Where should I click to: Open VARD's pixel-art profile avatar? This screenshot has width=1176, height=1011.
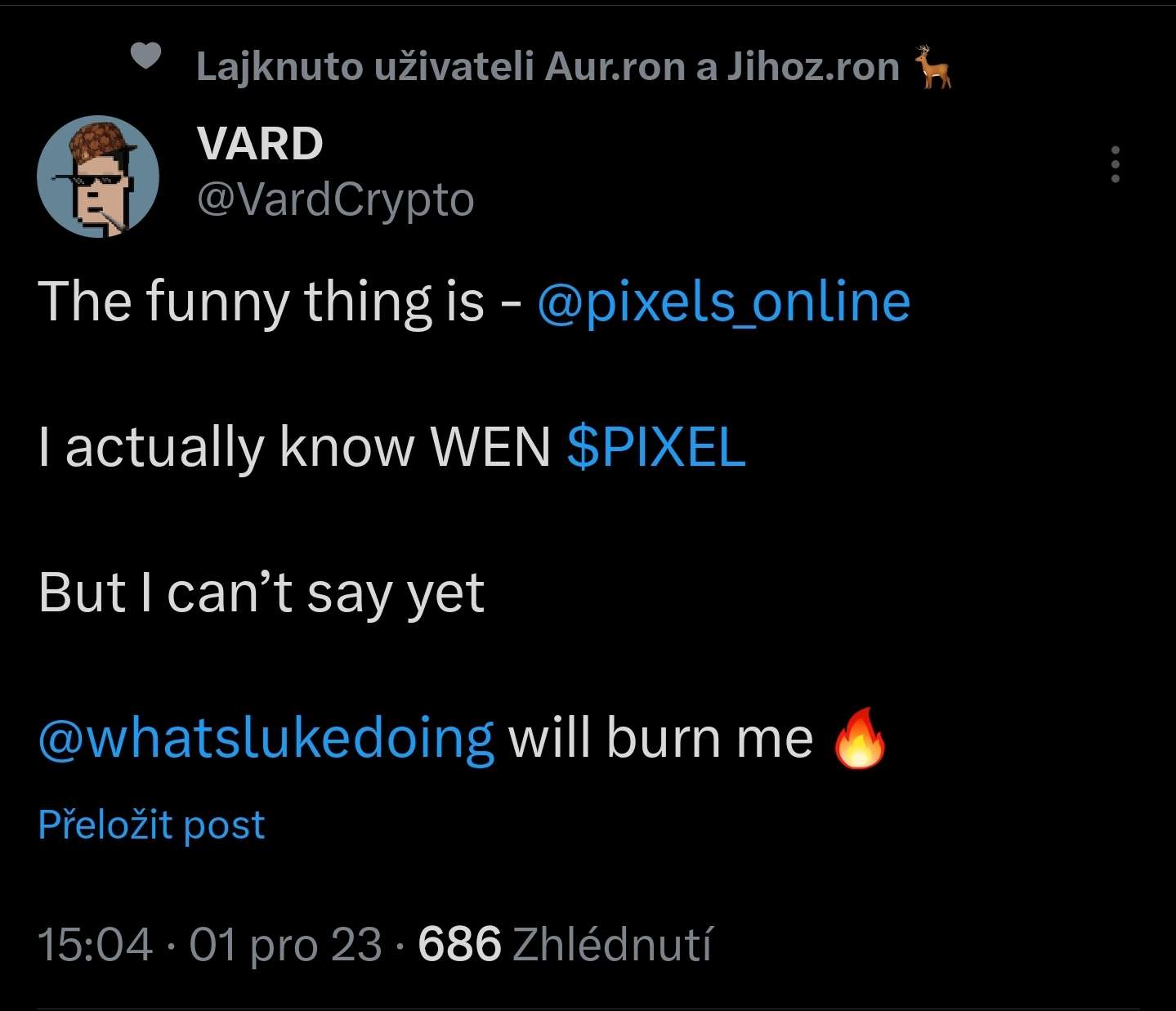point(98,177)
